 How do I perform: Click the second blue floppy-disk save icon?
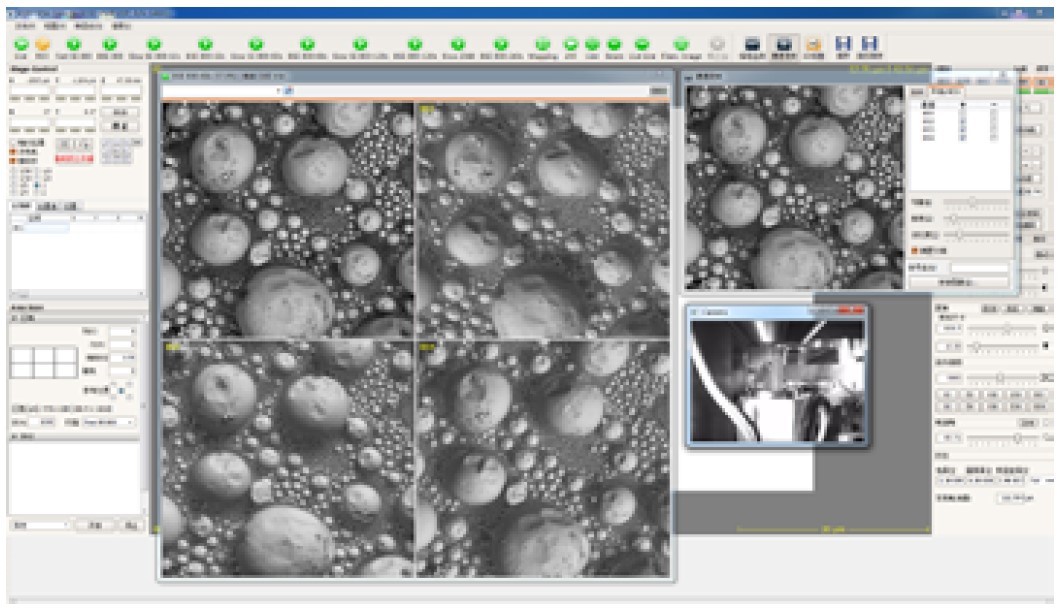(869, 45)
